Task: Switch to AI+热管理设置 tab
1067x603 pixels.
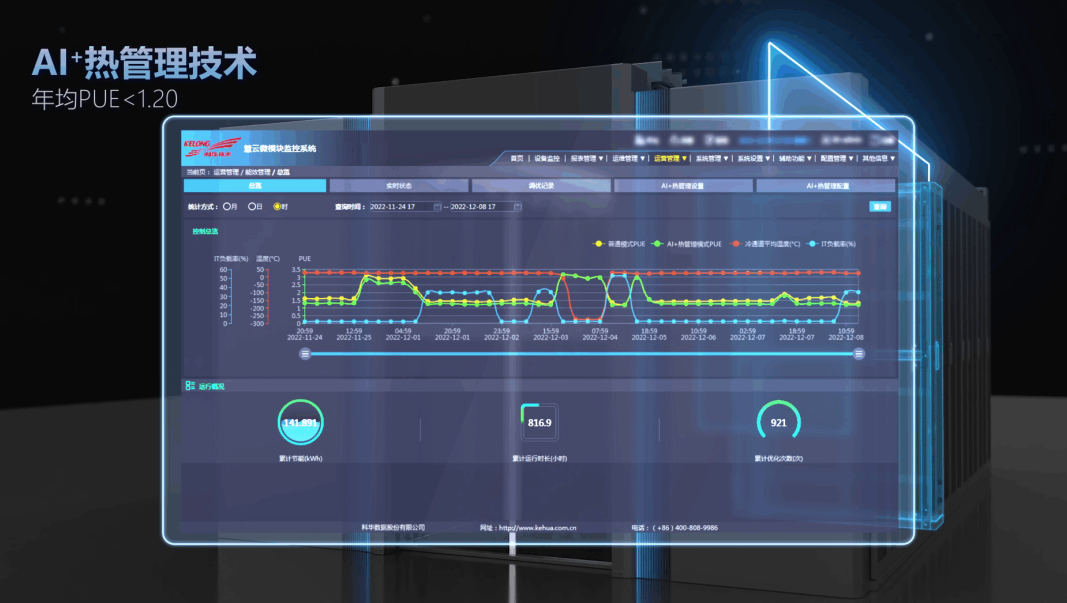Action: (683, 185)
